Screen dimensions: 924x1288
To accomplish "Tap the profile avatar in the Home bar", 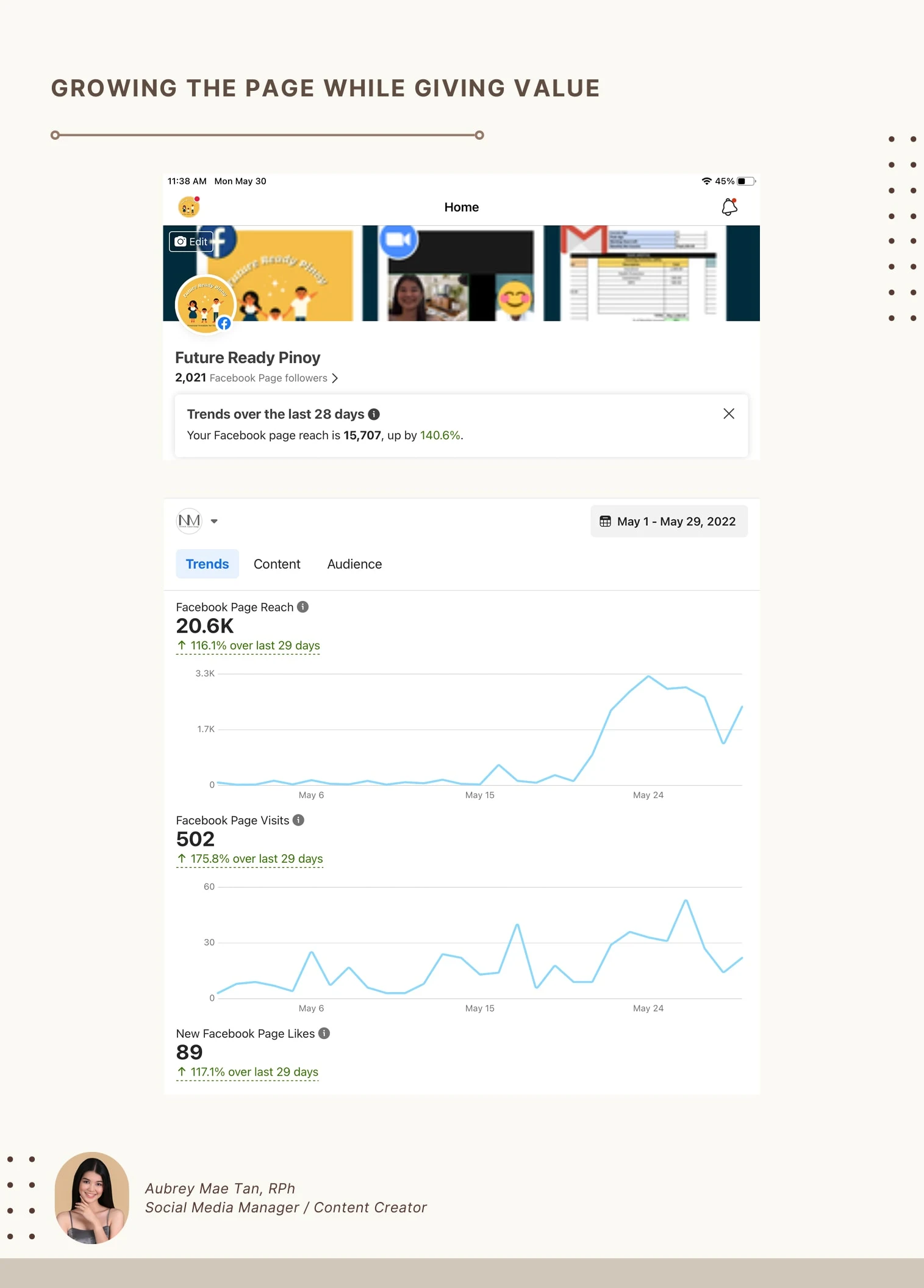I will (189, 207).
